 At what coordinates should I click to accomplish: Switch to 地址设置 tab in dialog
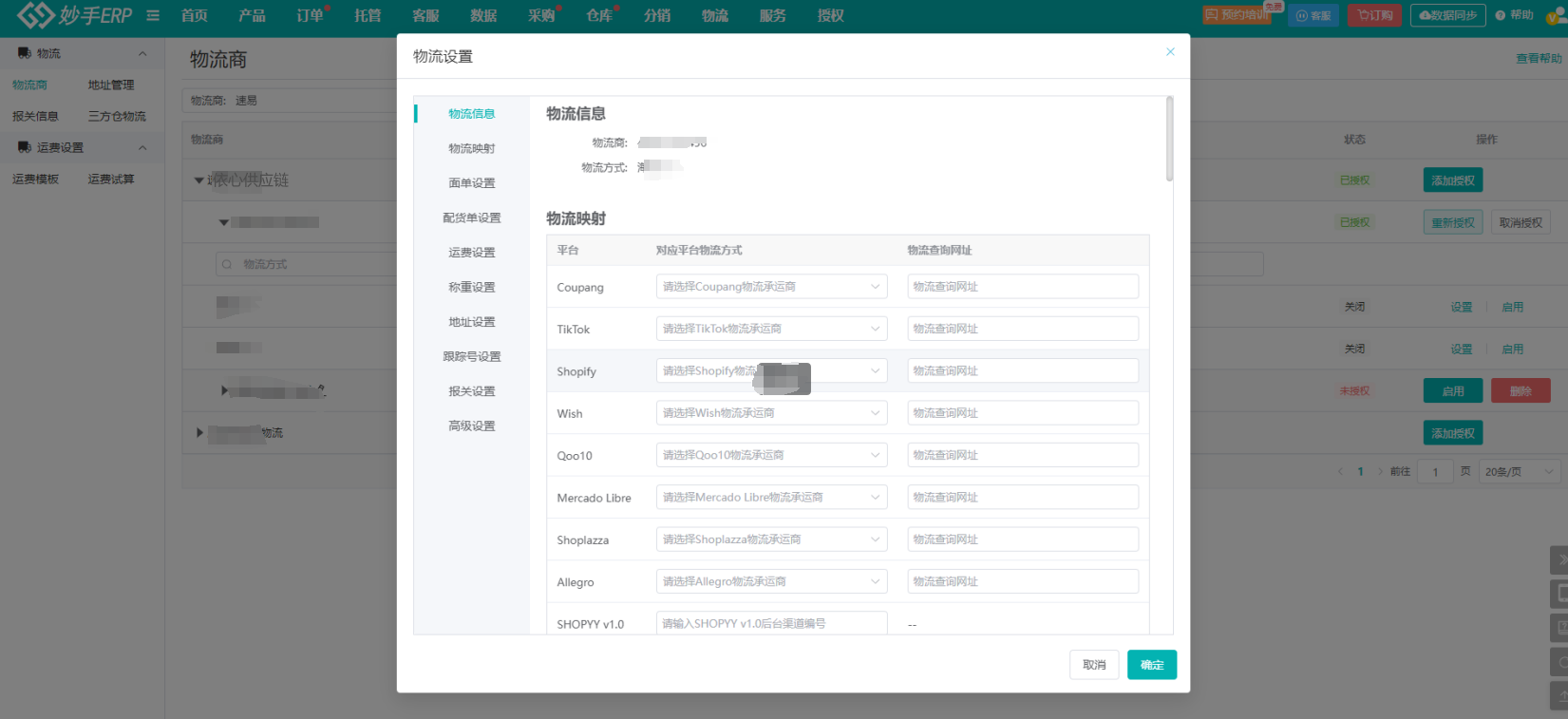pyautogui.click(x=472, y=322)
